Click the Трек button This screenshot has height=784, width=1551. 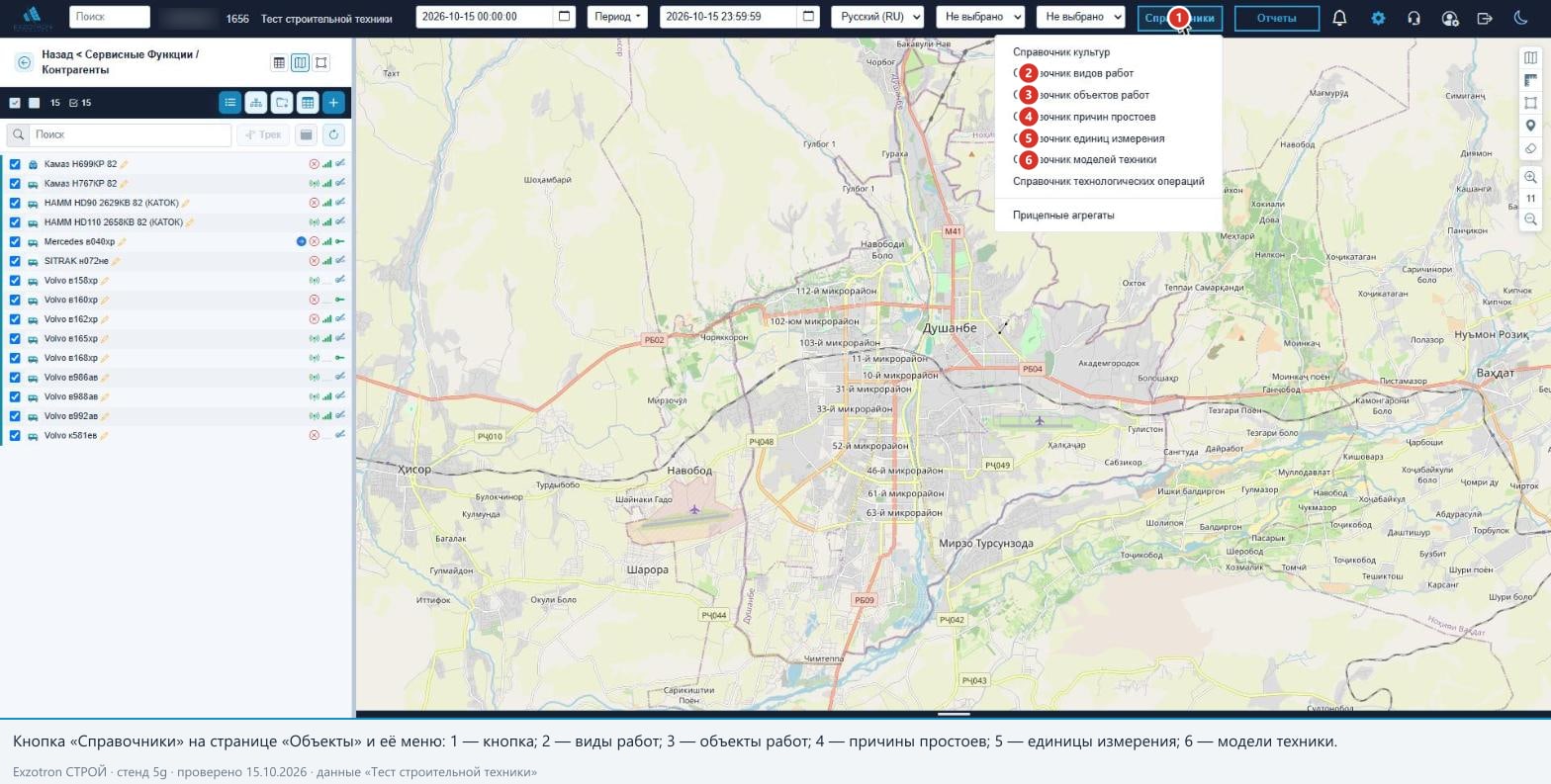(x=263, y=134)
